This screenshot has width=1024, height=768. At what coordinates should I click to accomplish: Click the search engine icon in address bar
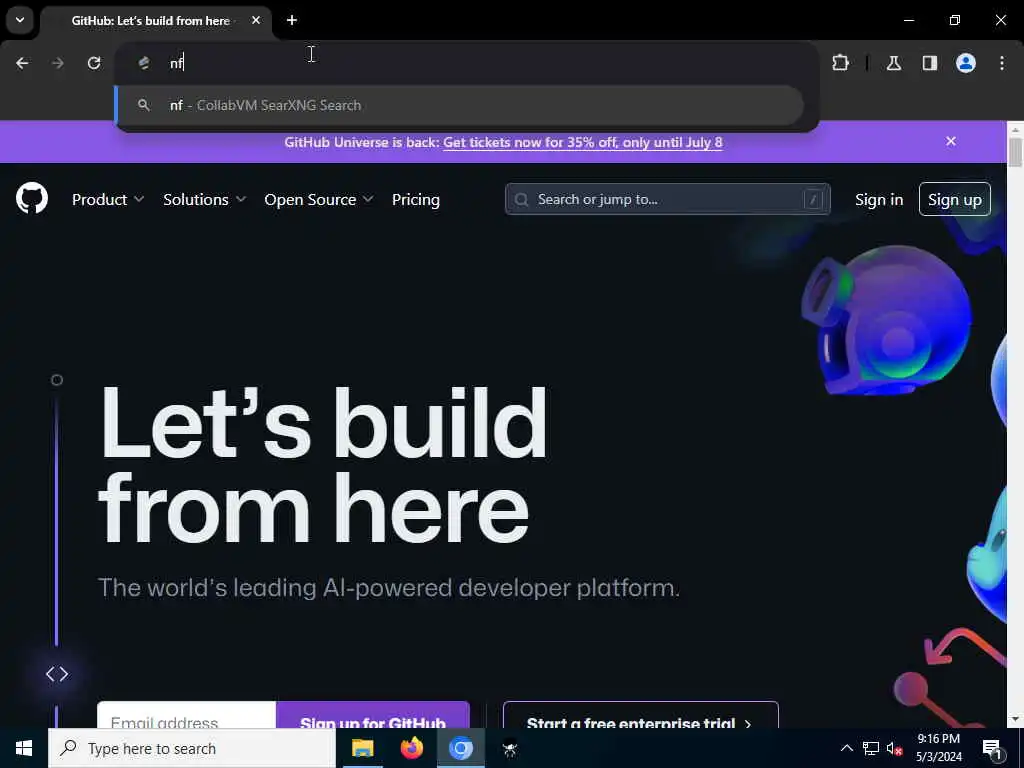pos(144,63)
